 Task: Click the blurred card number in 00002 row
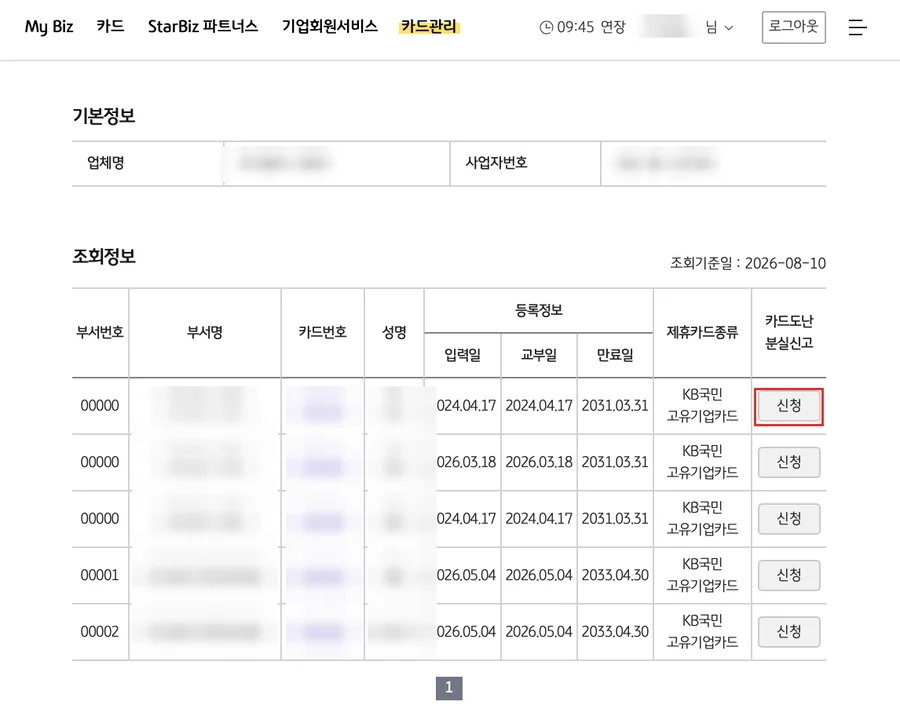323,632
